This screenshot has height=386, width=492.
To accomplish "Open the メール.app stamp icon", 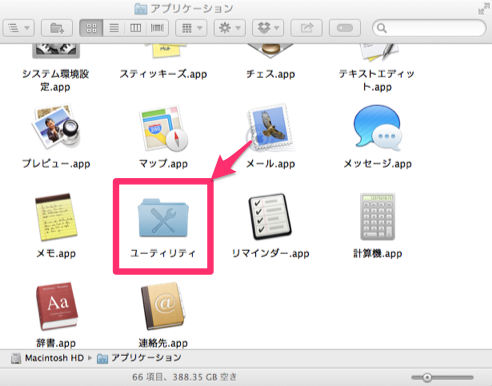I will click(270, 127).
